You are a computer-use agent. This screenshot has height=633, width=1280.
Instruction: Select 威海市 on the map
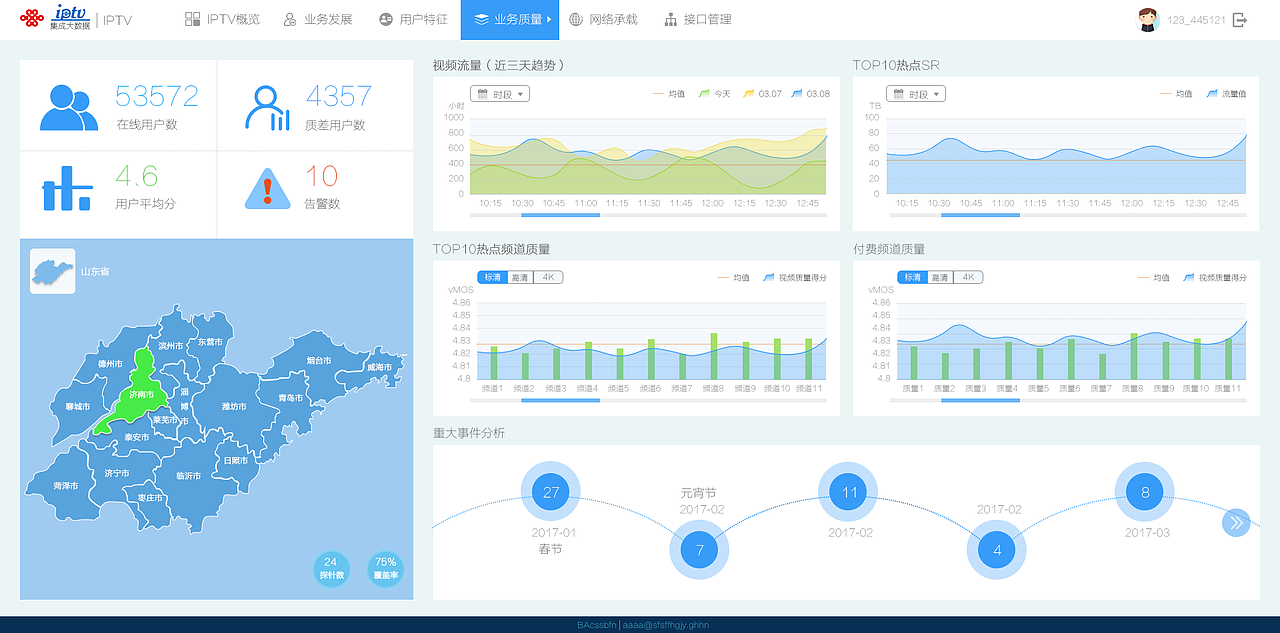pos(379,368)
